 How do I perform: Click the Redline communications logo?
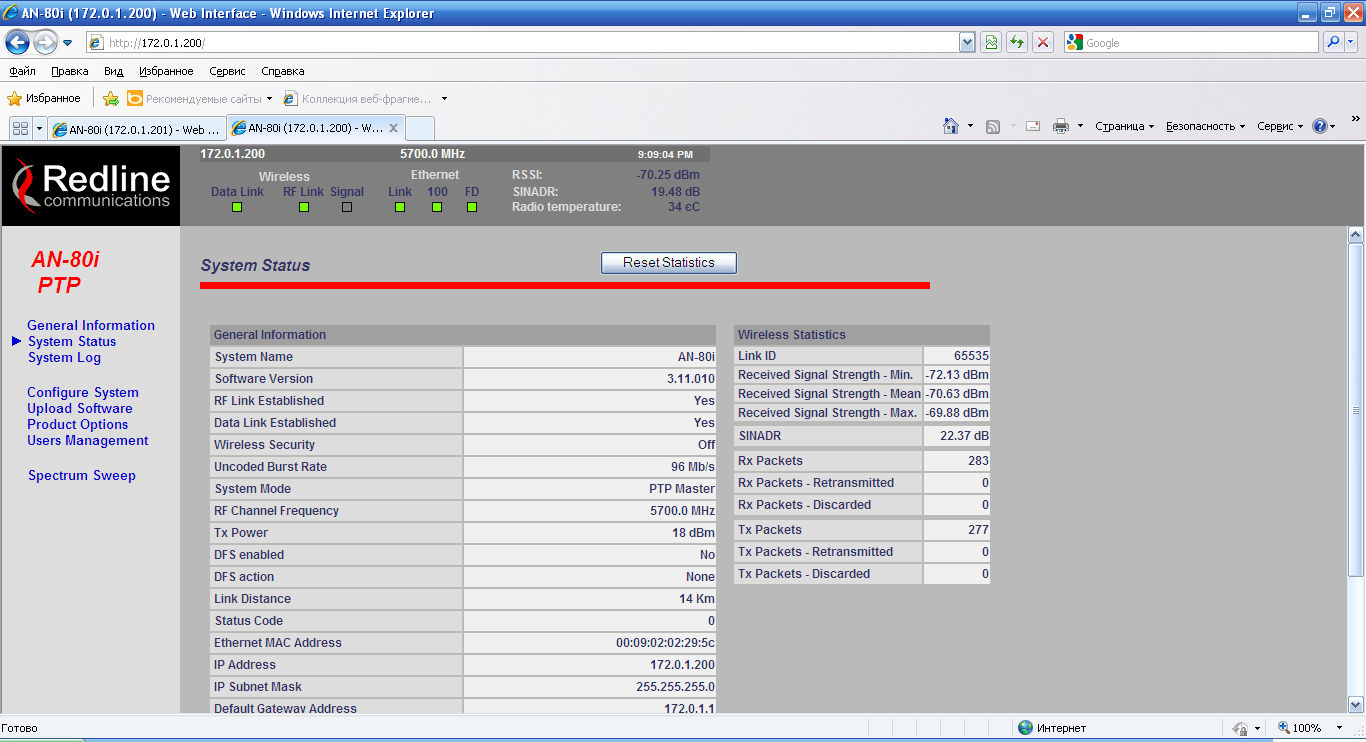(91, 185)
